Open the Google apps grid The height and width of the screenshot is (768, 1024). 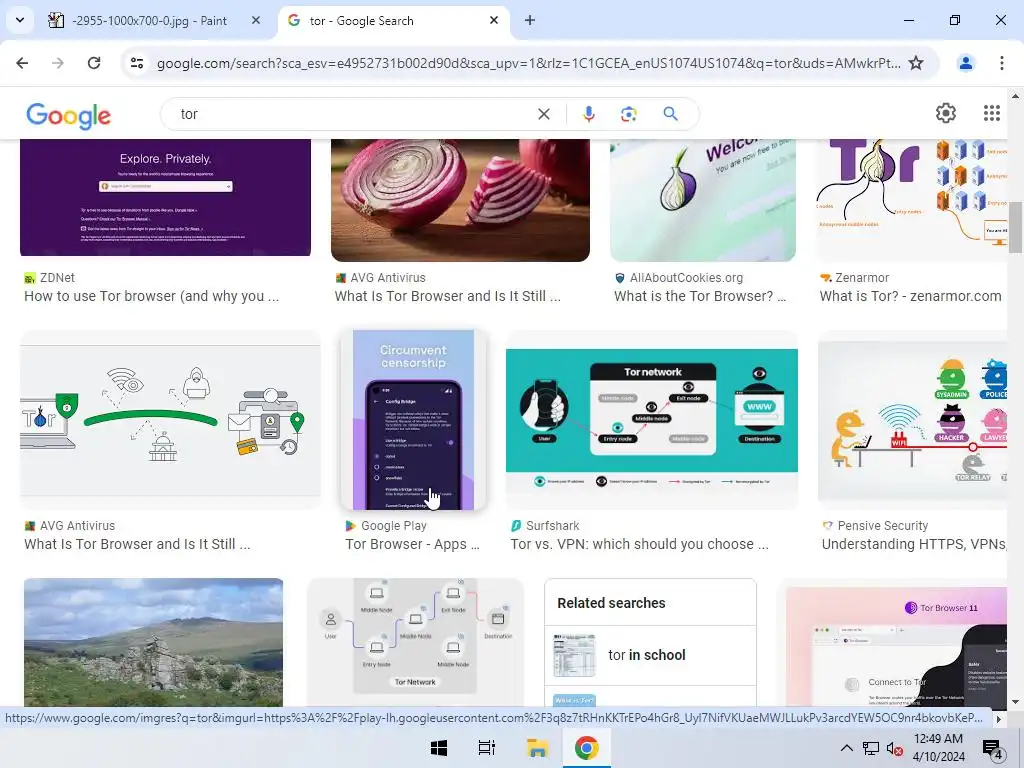point(991,113)
